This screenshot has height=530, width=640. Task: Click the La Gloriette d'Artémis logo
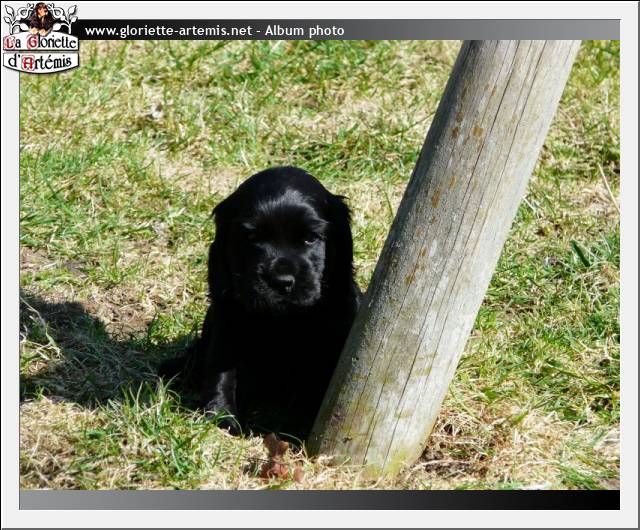click(x=40, y=38)
